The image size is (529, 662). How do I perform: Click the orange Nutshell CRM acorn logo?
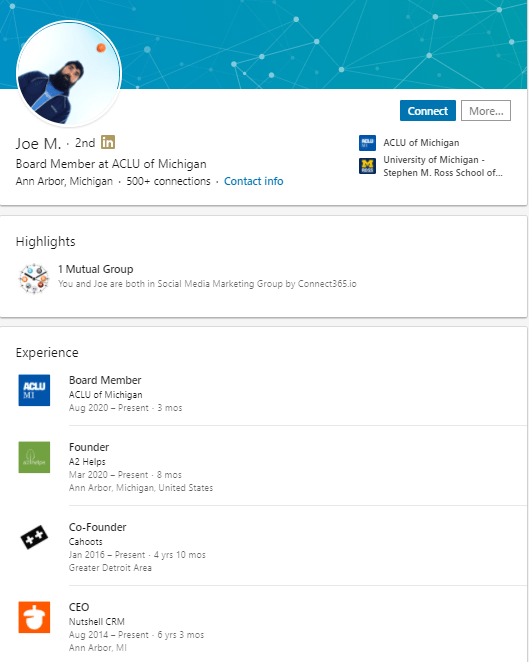(34, 617)
